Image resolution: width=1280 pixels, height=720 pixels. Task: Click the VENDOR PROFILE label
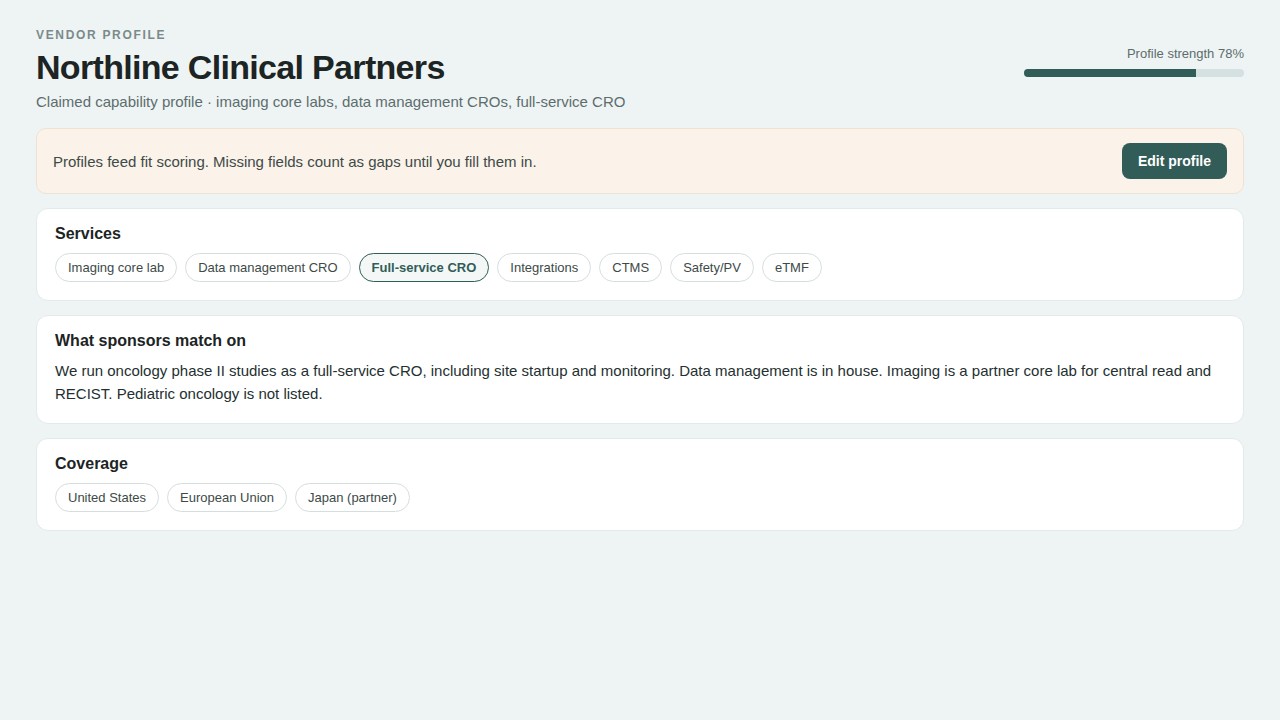(101, 35)
